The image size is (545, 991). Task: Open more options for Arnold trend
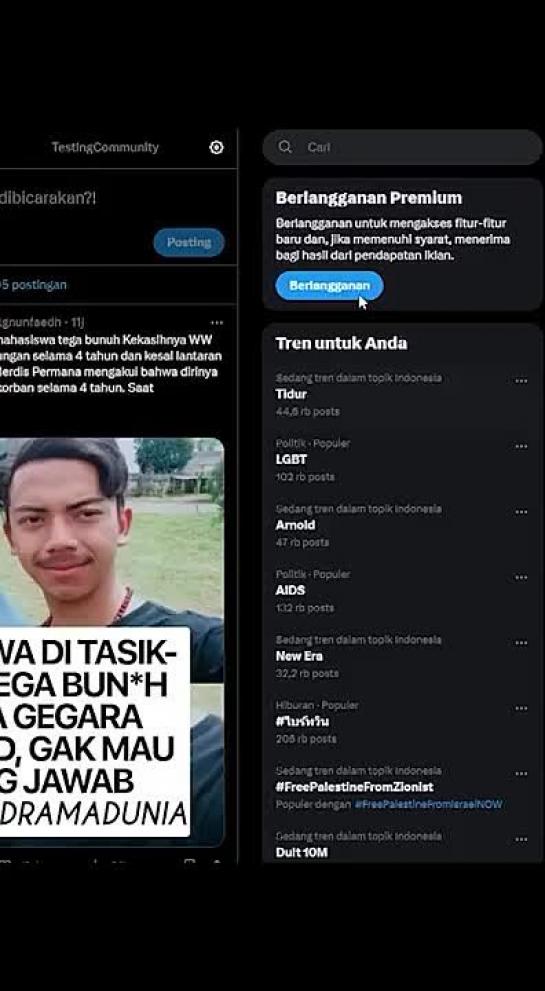[x=521, y=511]
